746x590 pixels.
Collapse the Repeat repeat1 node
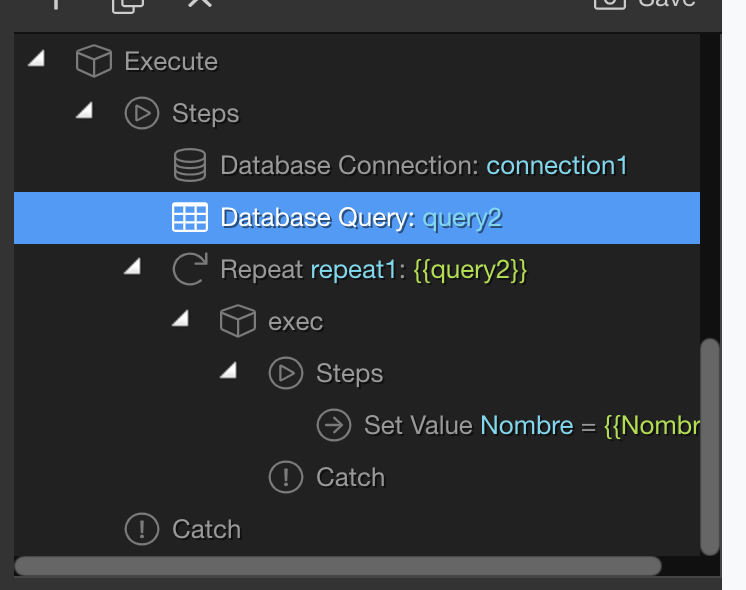point(133,266)
